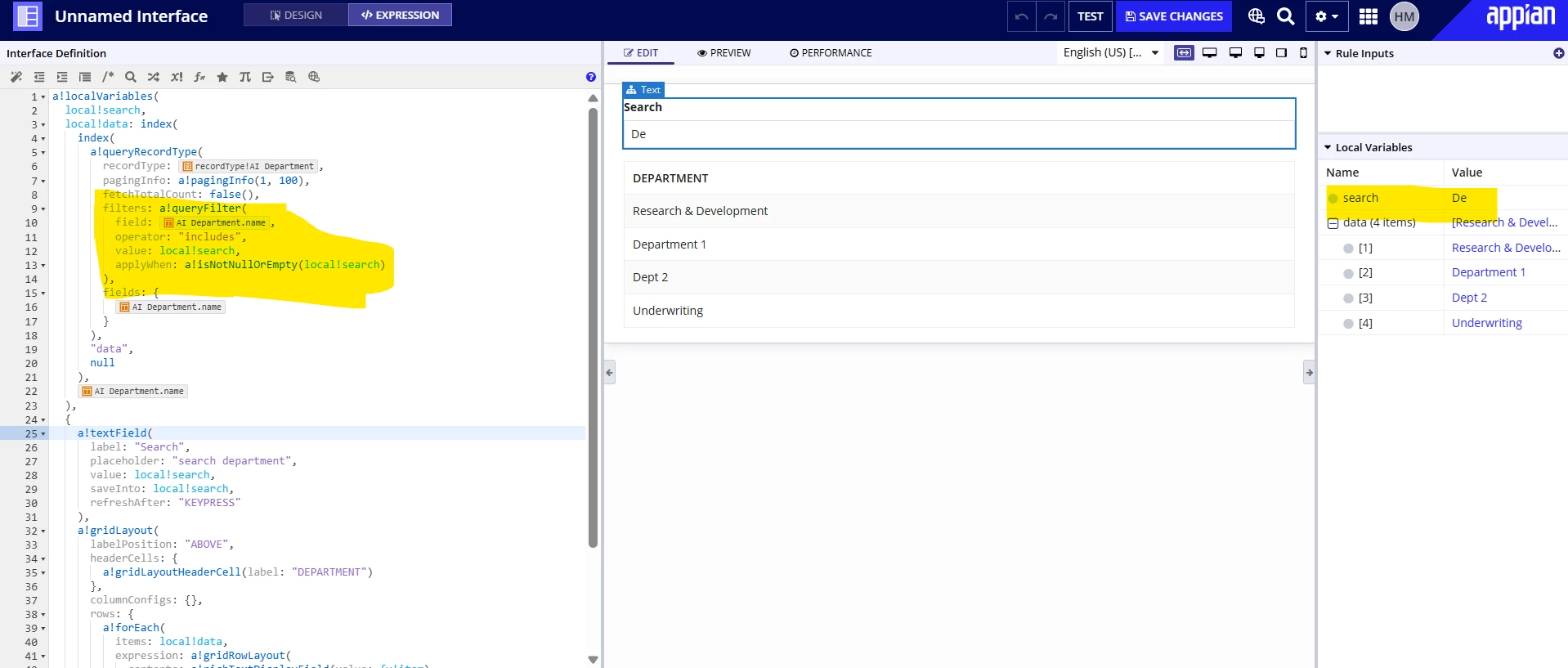Click the magic wand format expression icon
This screenshot has width=1568, height=668.
point(16,77)
